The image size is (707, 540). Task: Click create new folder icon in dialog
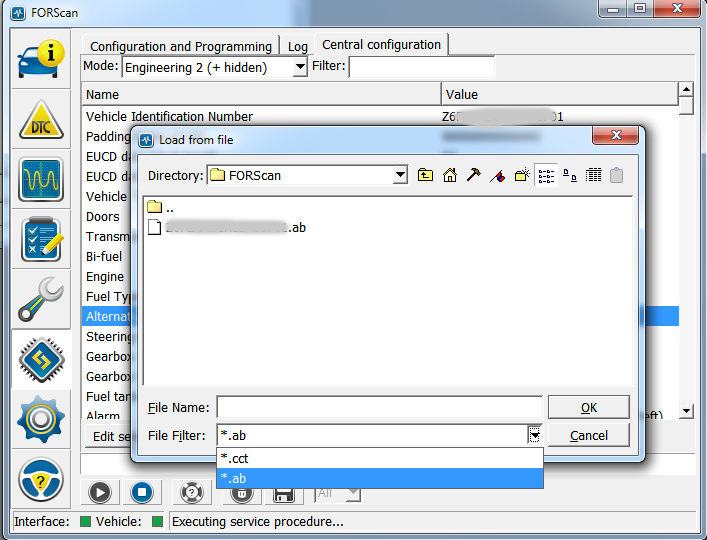(x=521, y=175)
